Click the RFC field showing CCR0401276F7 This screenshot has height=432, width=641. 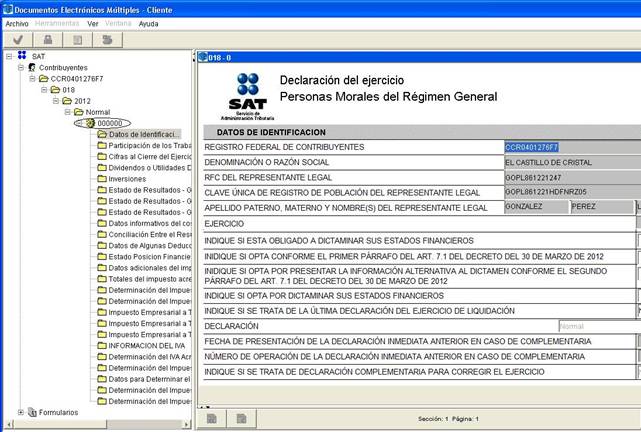(x=572, y=147)
